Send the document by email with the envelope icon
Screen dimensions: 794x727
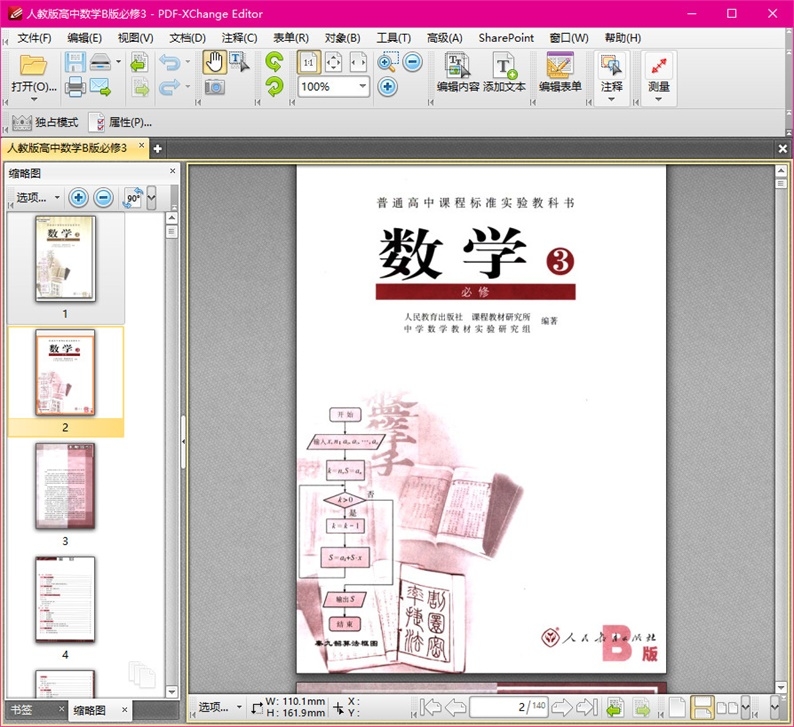(100, 87)
